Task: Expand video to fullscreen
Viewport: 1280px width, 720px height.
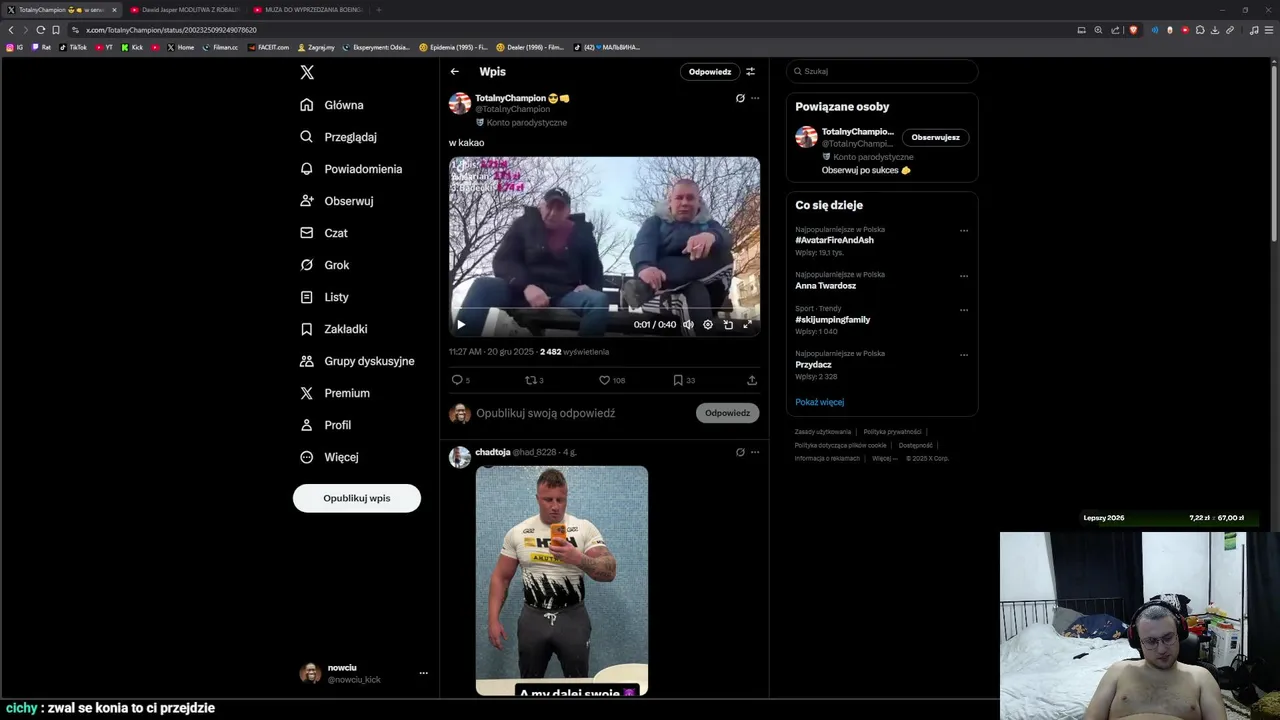Action: (748, 324)
